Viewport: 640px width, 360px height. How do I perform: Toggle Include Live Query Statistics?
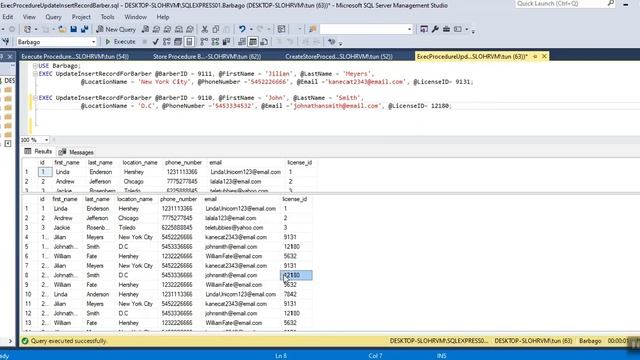click(215, 42)
